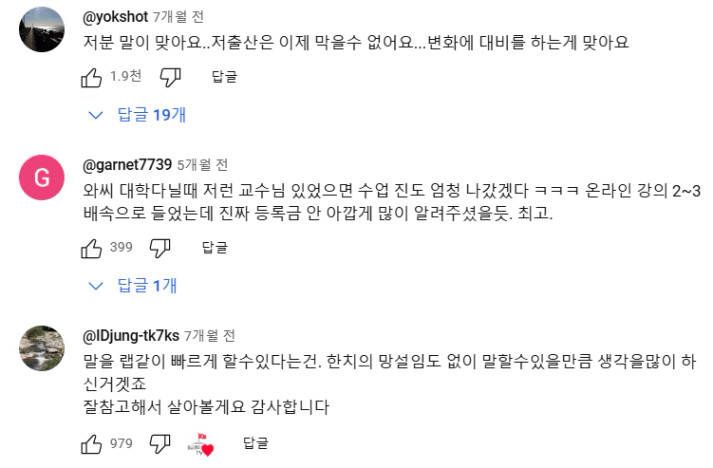This screenshot has width=713, height=468.
Task: Expand the 답글 19개 replies
Action: [139, 115]
